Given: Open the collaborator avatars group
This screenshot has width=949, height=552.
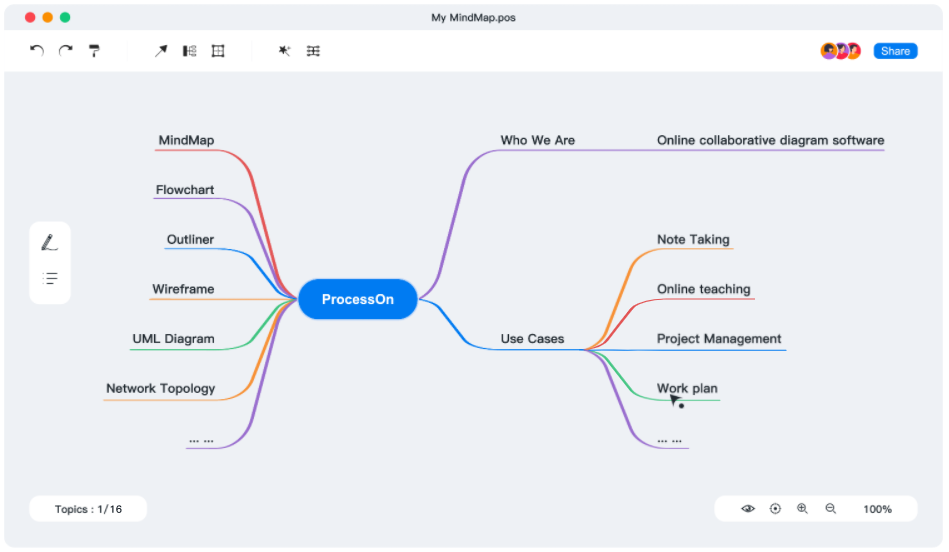Looking at the screenshot, I should tap(841, 51).
